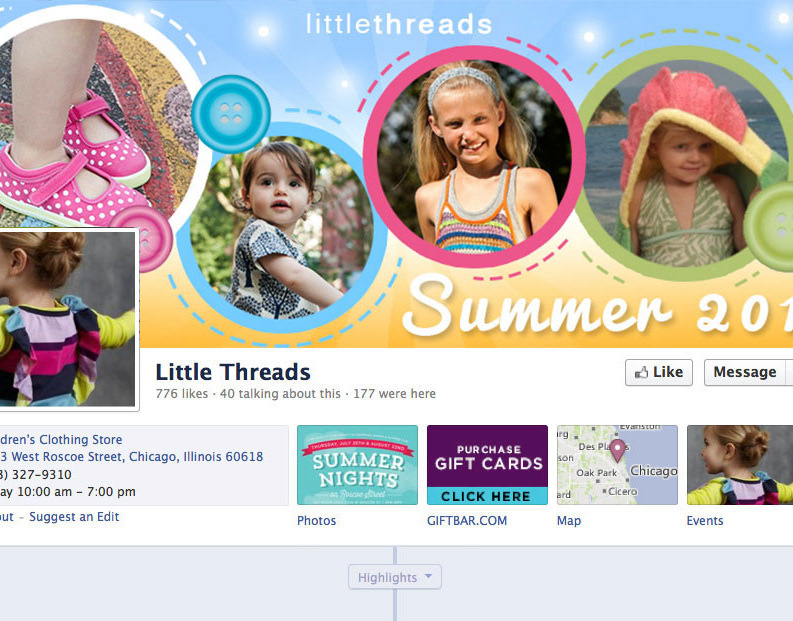Click the Photos link
The image size is (793, 621).
317,520
